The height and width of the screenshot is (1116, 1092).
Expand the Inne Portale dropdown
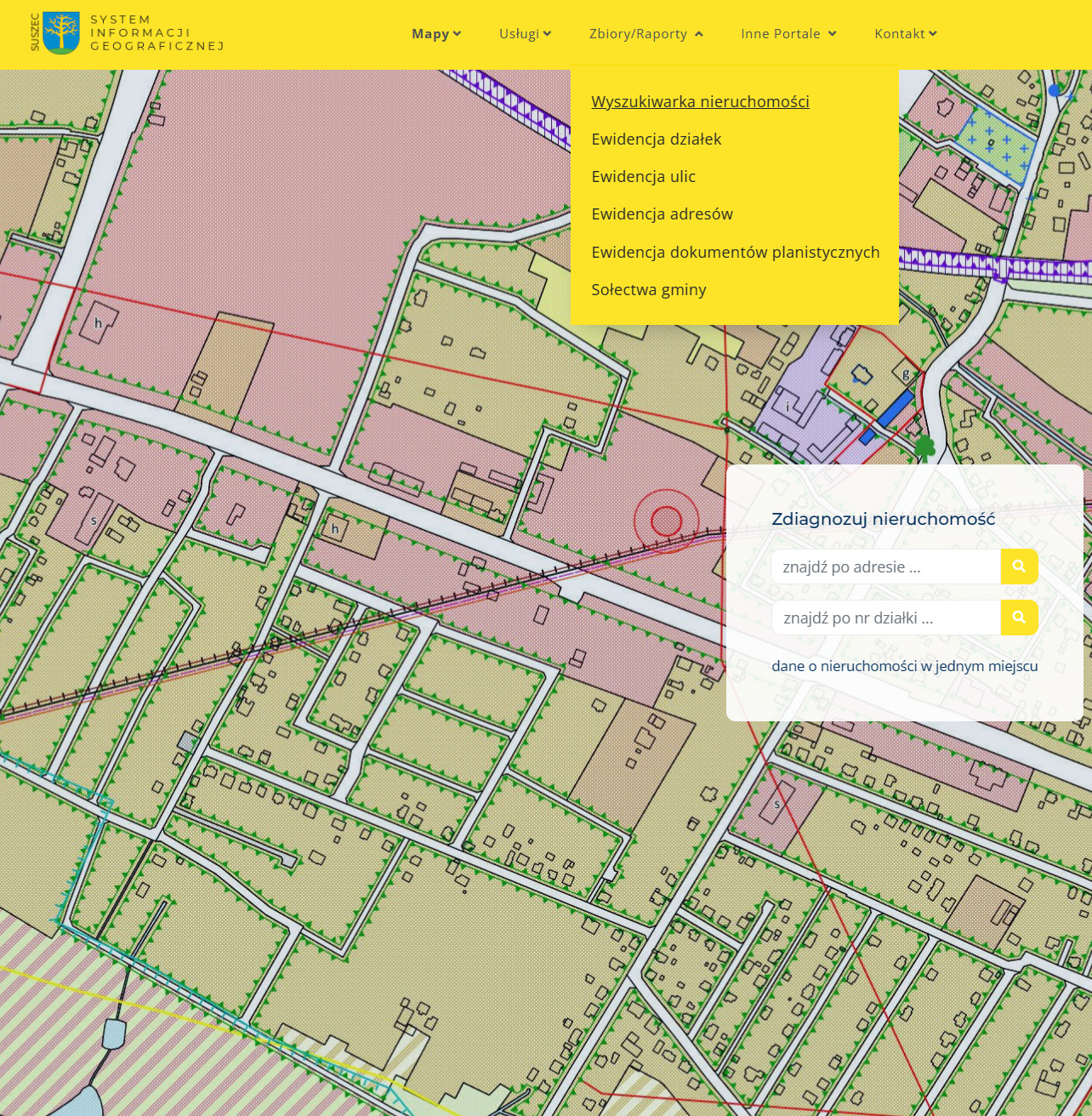pyautogui.click(x=788, y=34)
